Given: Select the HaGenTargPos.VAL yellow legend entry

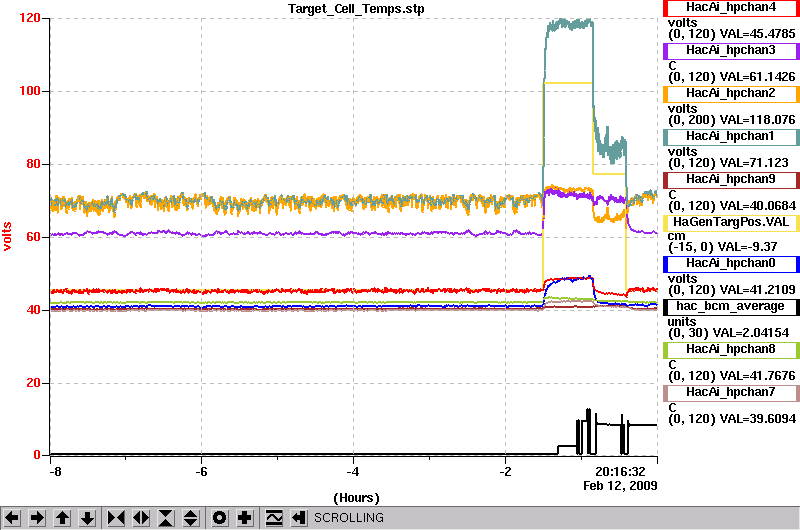Looking at the screenshot, I should (731, 222).
